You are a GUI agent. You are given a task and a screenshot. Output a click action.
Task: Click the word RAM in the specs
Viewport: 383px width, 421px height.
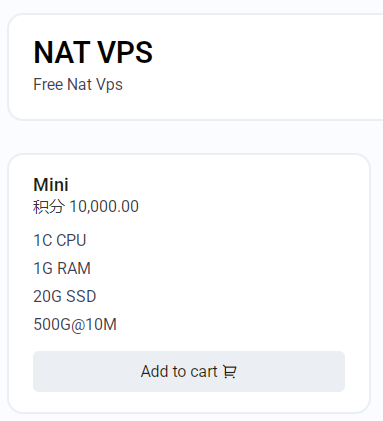[x=74, y=268]
